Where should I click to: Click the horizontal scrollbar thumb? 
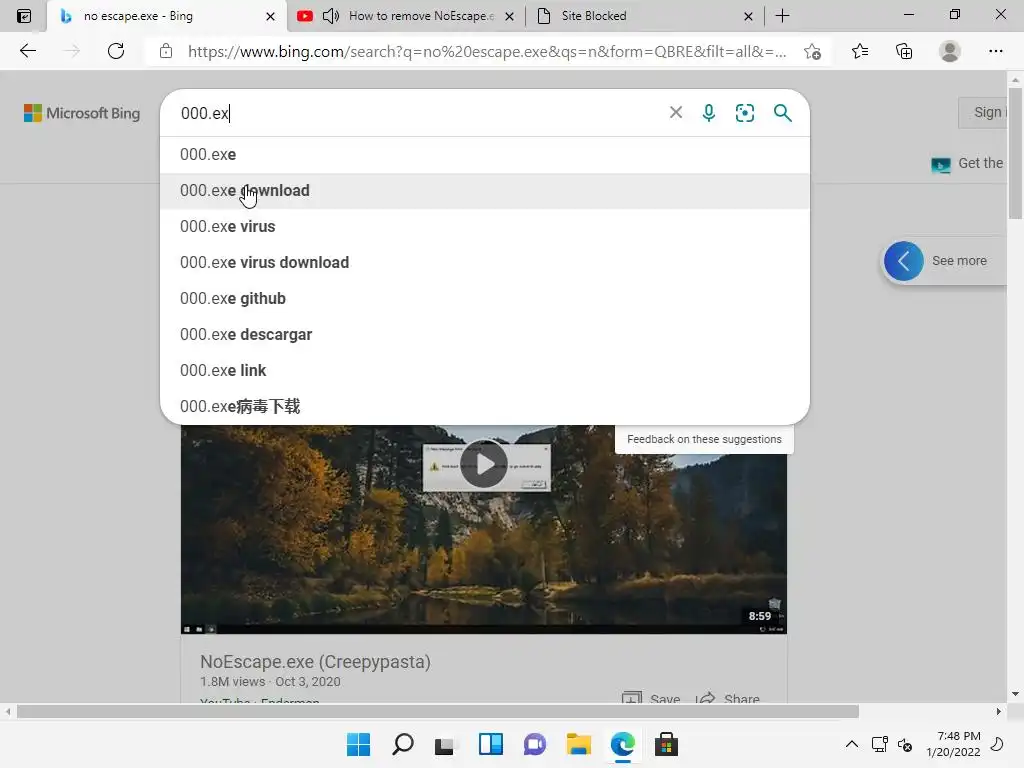click(438, 711)
